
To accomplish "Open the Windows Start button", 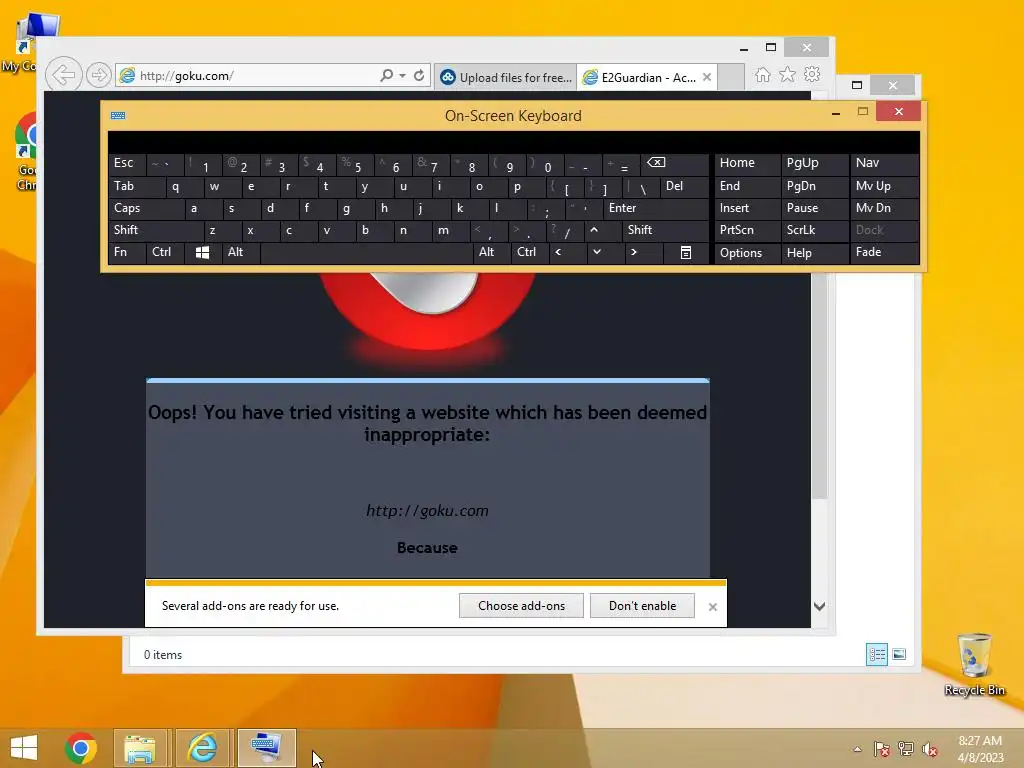I will coord(24,748).
